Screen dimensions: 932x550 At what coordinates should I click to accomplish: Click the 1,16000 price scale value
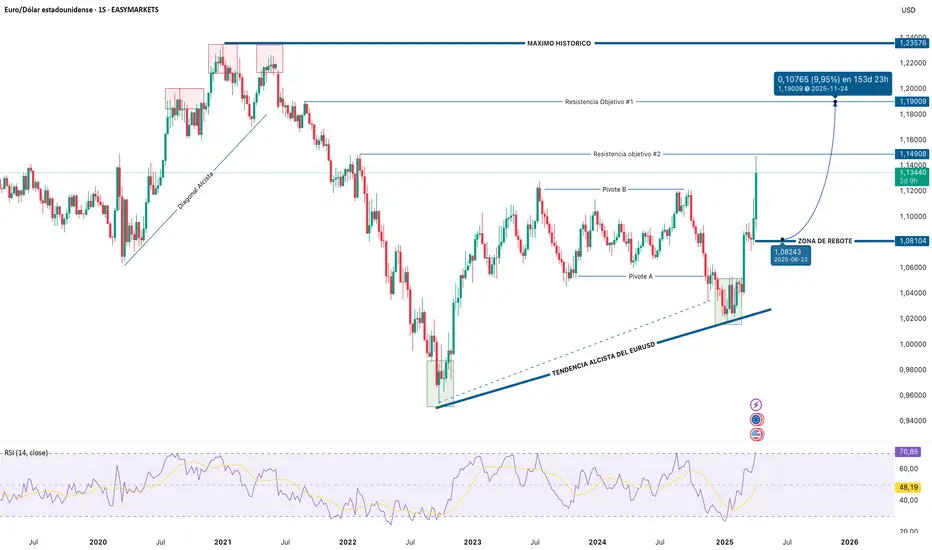point(913,140)
